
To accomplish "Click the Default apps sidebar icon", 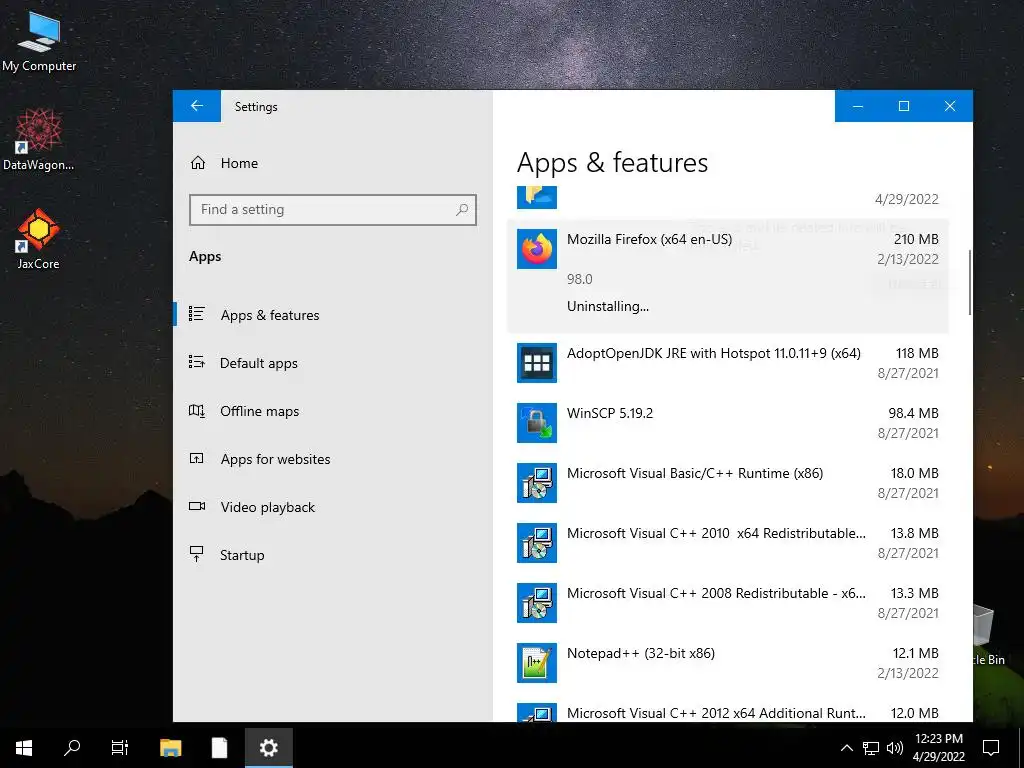I will coord(197,362).
